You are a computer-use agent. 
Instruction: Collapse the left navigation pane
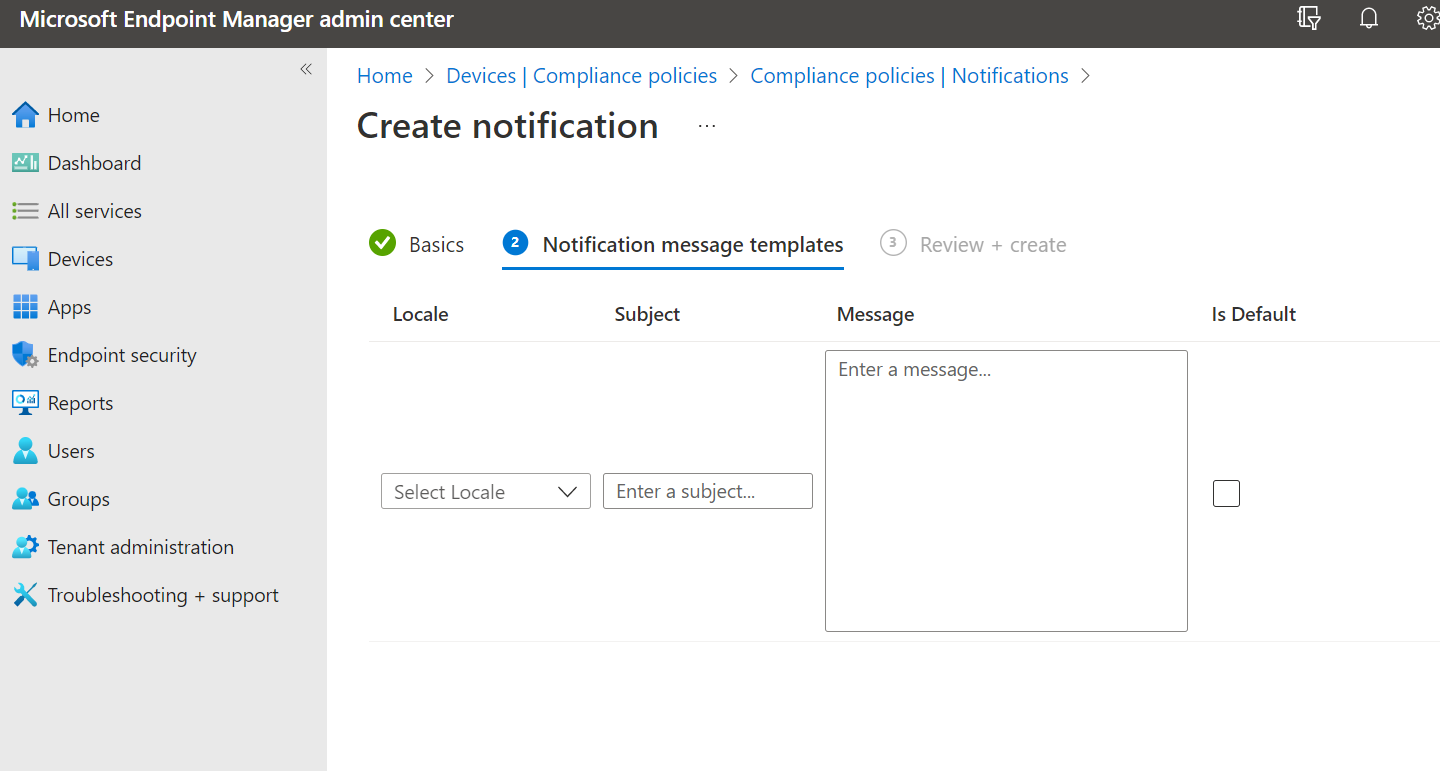pos(305,69)
